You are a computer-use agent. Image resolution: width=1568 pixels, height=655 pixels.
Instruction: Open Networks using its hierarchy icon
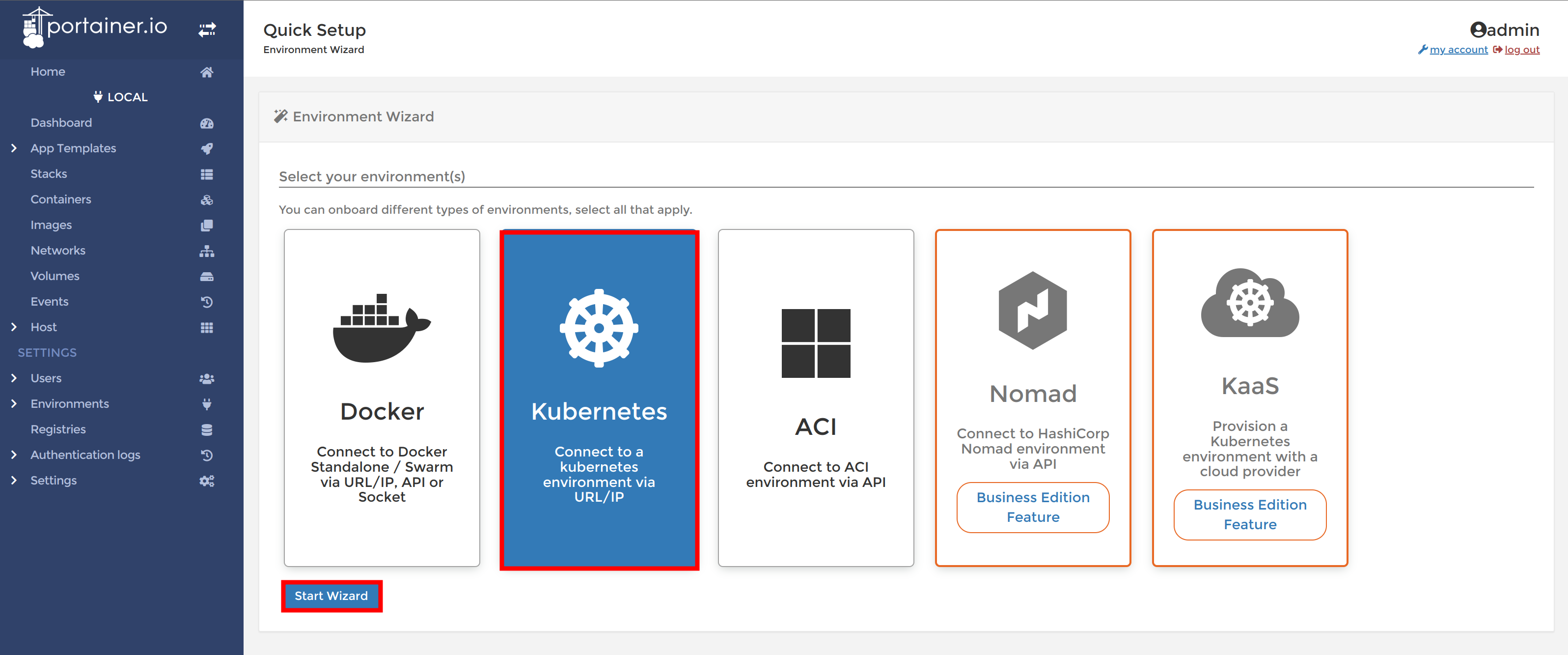(x=207, y=251)
